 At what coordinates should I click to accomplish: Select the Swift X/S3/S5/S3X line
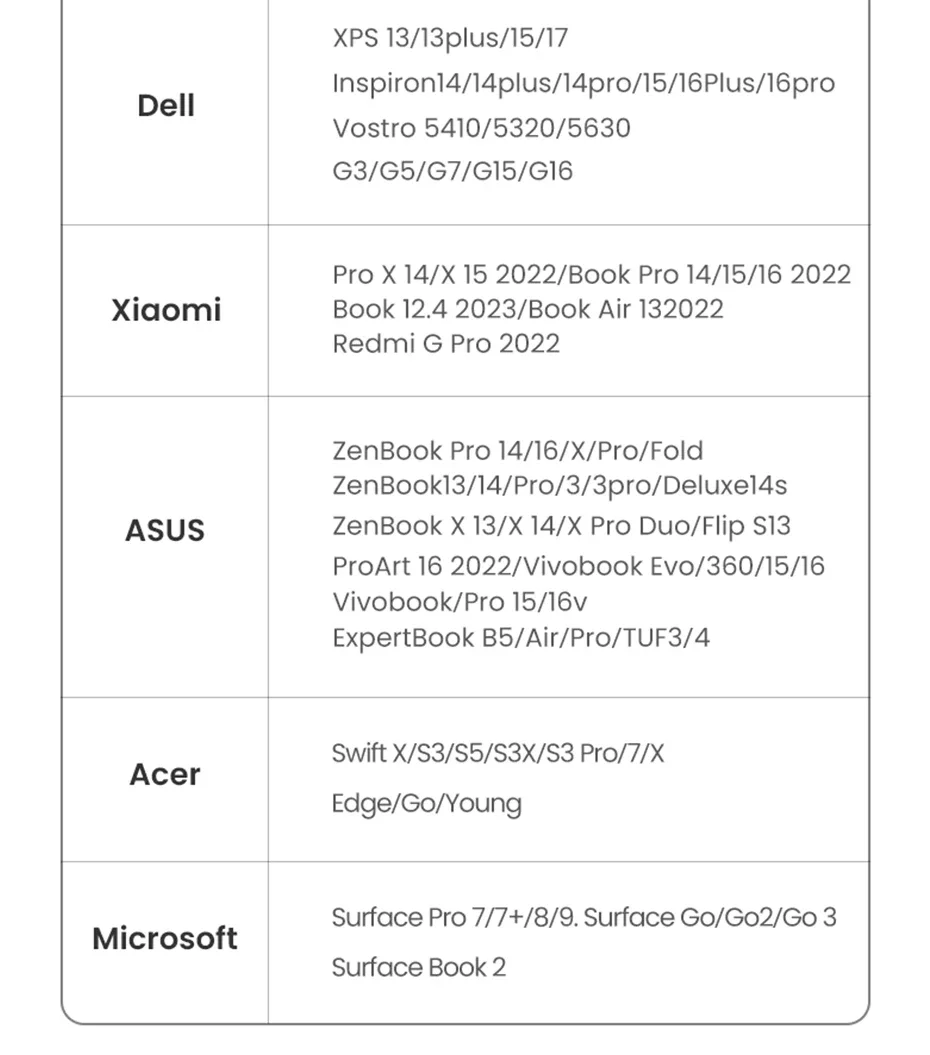click(x=497, y=753)
